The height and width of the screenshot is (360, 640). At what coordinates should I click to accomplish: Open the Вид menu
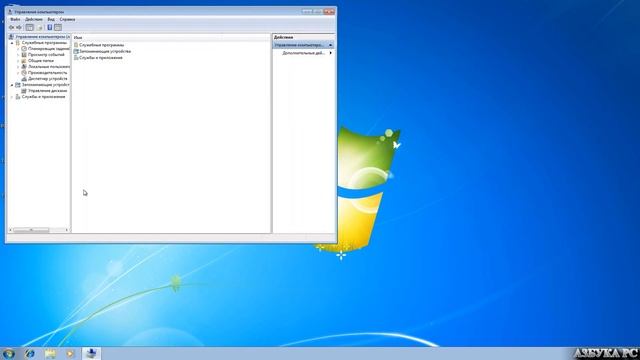[51, 19]
